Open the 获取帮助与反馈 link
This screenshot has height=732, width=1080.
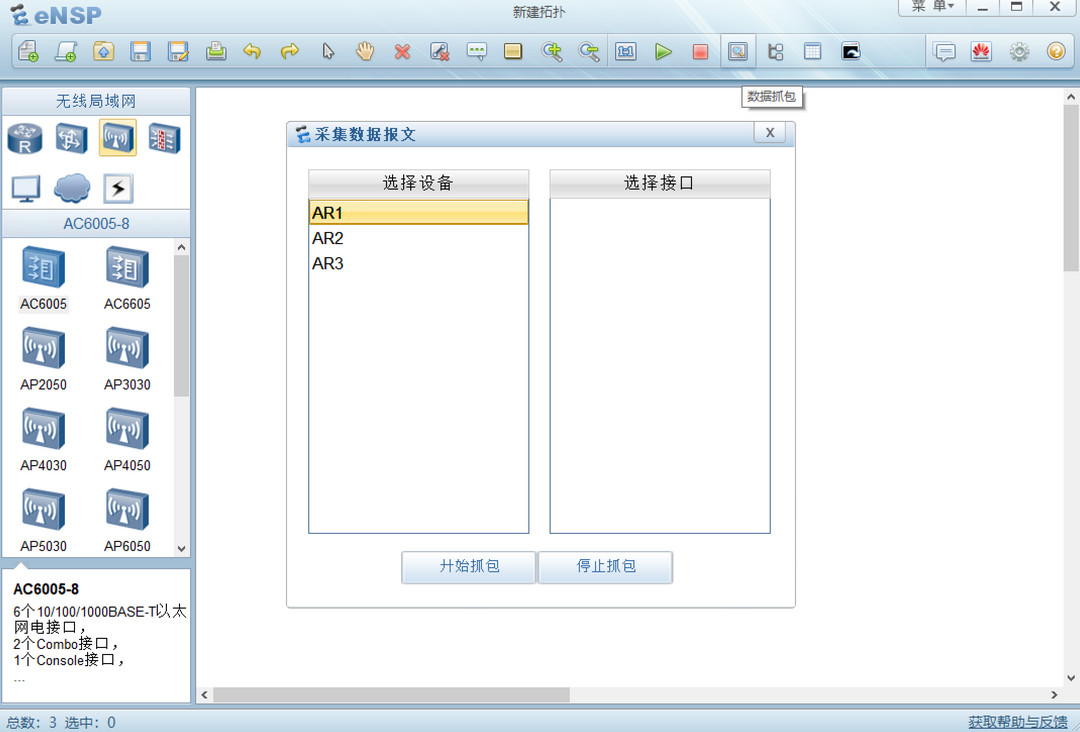point(1019,721)
